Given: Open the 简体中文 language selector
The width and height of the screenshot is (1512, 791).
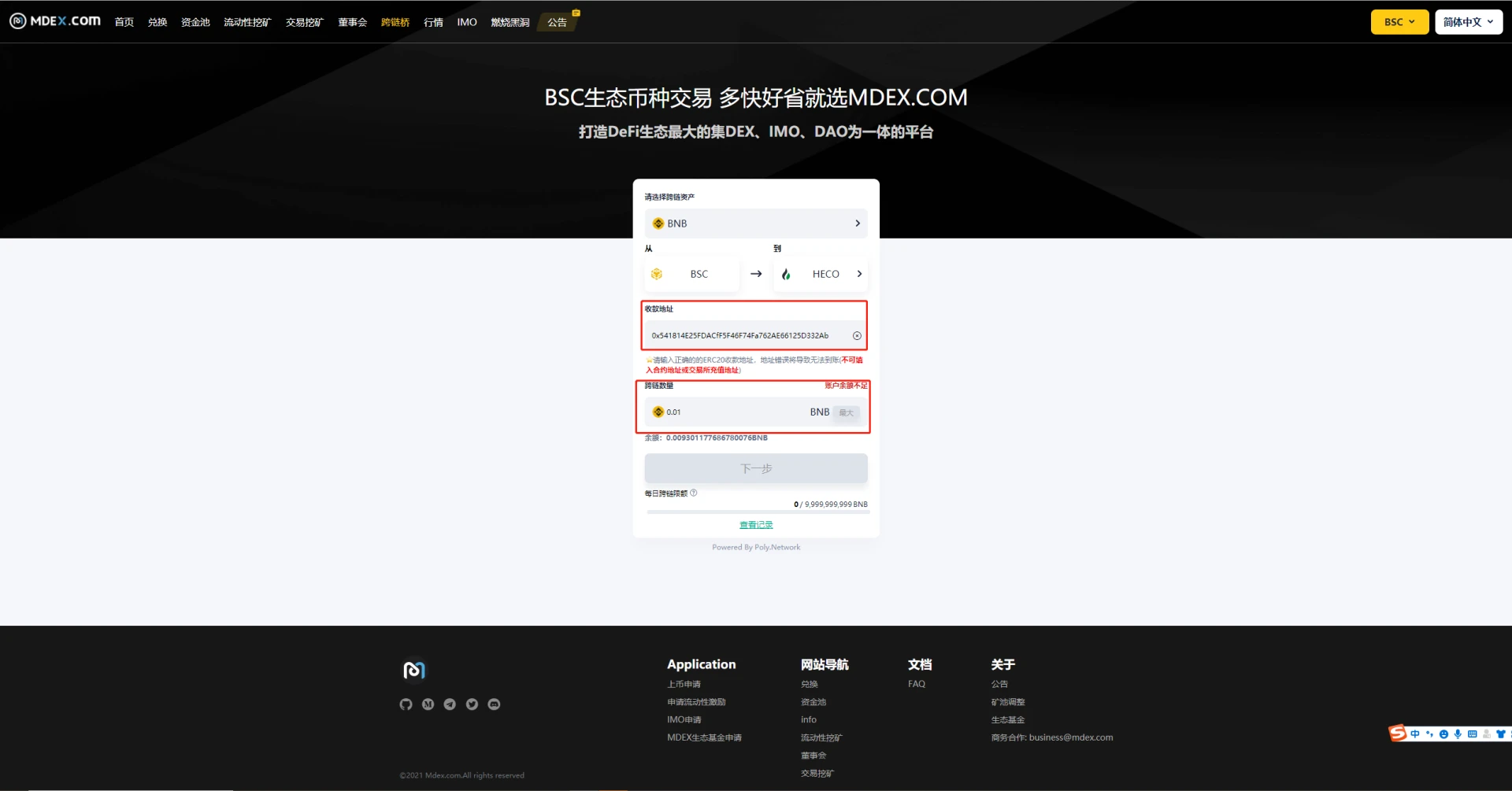Looking at the screenshot, I should 1467,22.
